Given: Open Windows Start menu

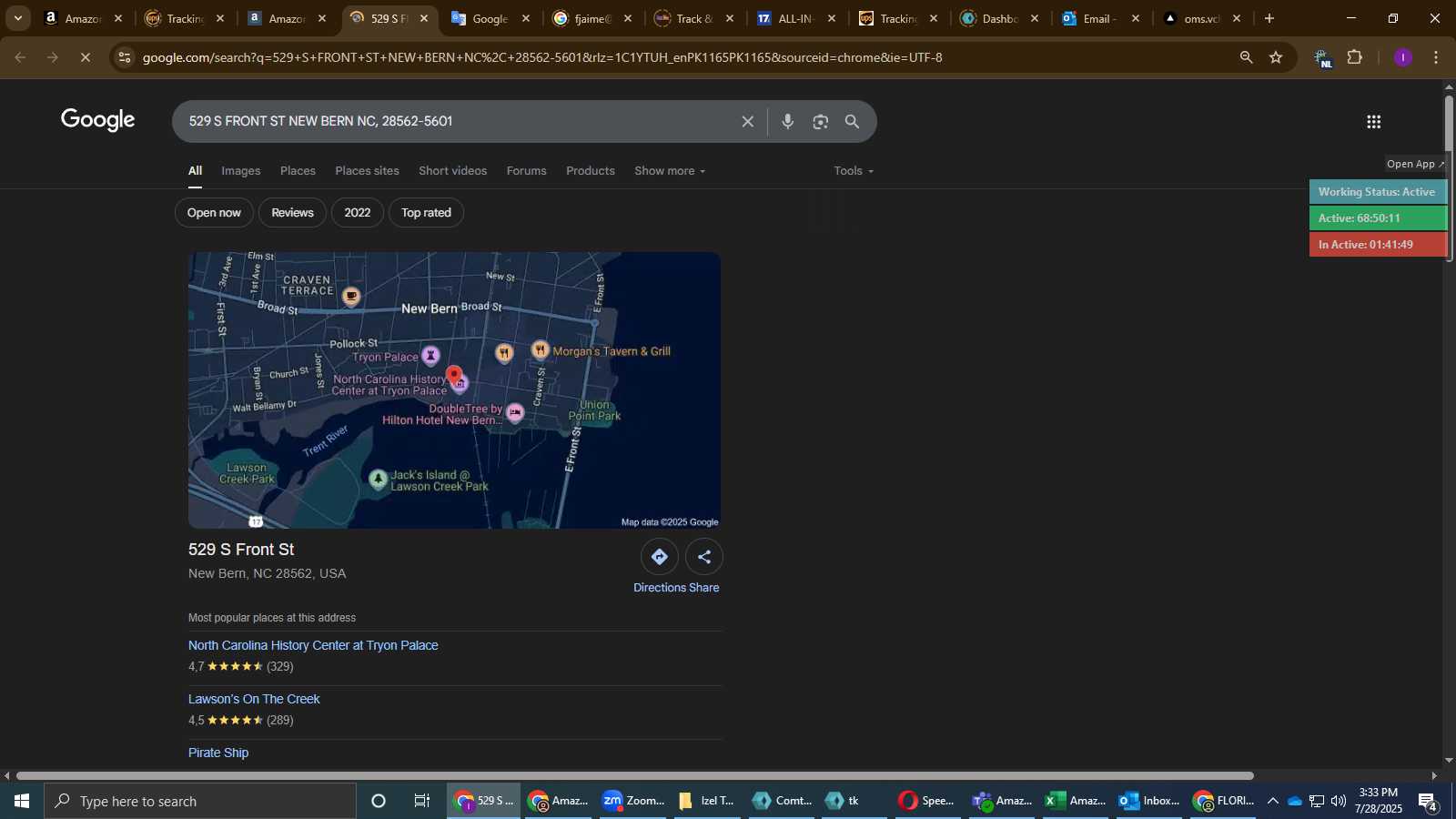Looking at the screenshot, I should point(22,801).
